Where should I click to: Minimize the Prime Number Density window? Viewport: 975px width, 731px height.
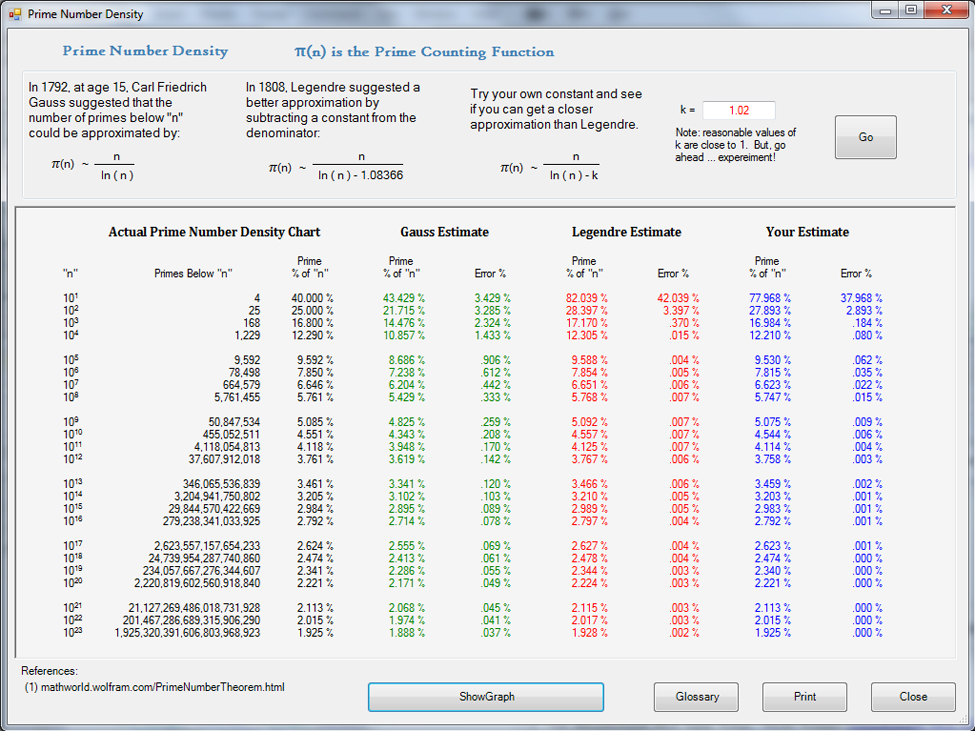point(886,11)
